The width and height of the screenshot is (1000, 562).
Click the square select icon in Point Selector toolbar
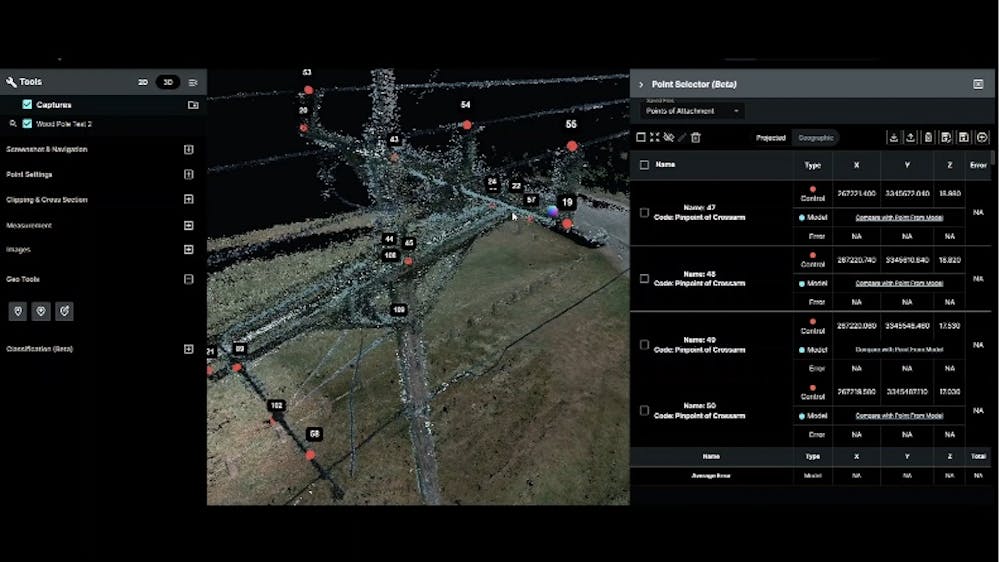point(641,137)
